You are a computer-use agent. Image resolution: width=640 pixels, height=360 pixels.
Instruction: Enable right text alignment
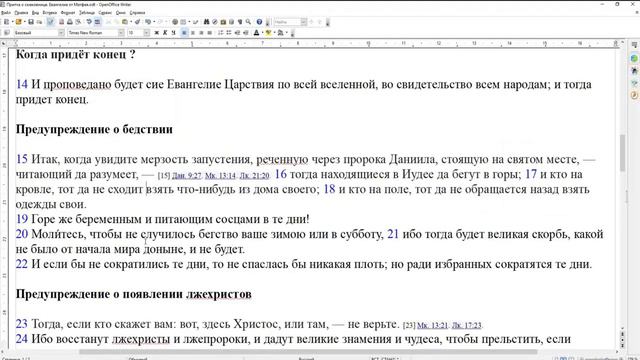click(x=201, y=33)
